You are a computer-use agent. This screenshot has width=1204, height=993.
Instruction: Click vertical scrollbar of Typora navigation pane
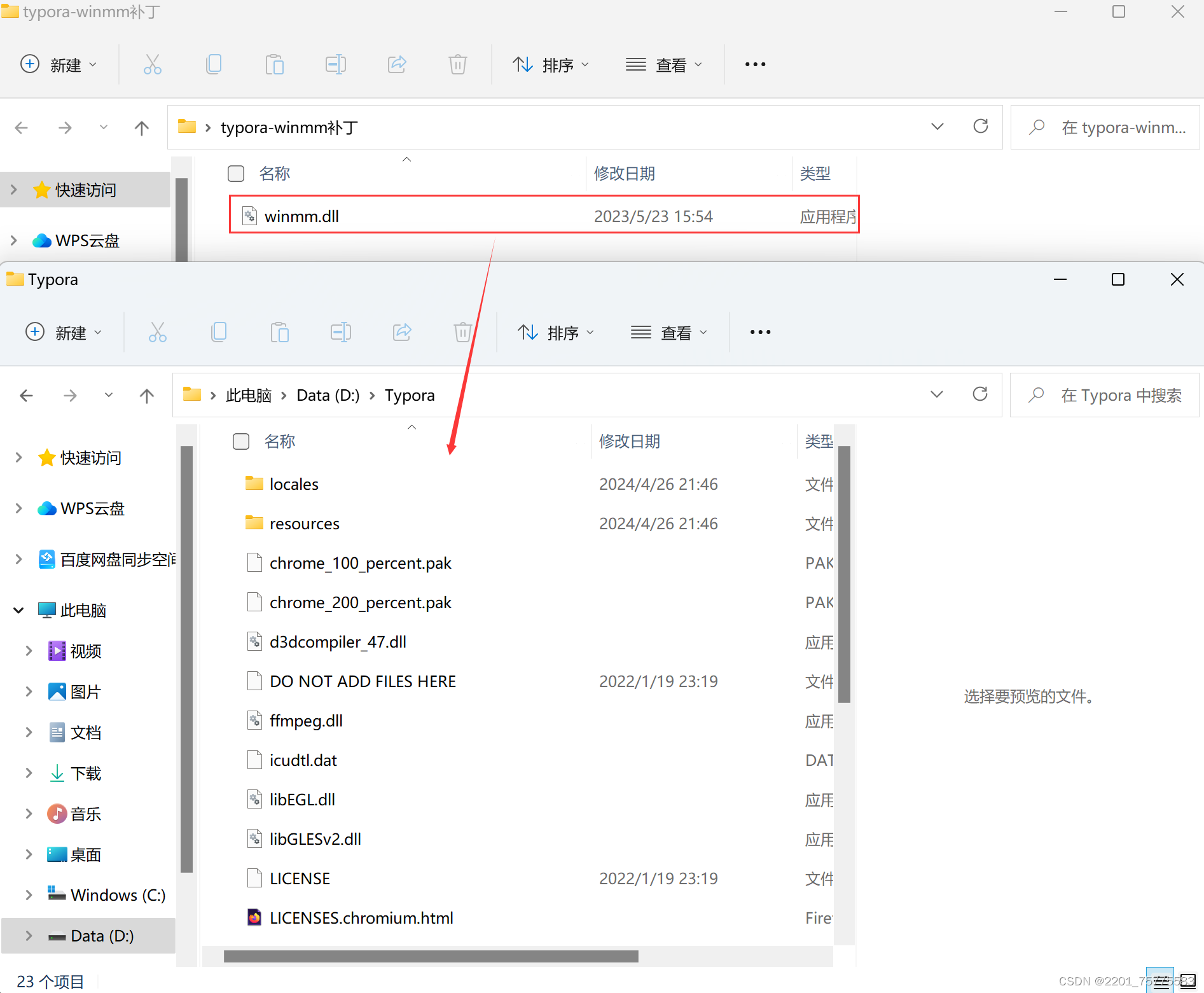(x=186, y=659)
